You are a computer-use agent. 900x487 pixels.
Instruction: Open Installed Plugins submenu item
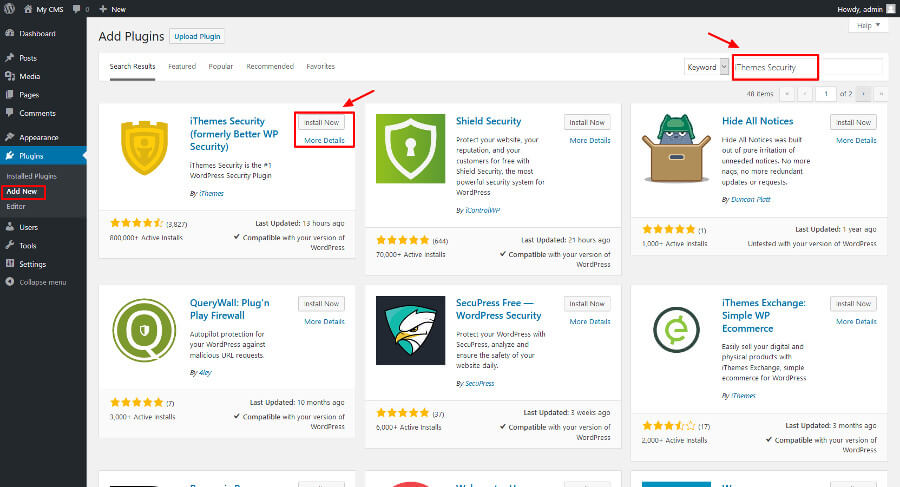tap(32, 176)
